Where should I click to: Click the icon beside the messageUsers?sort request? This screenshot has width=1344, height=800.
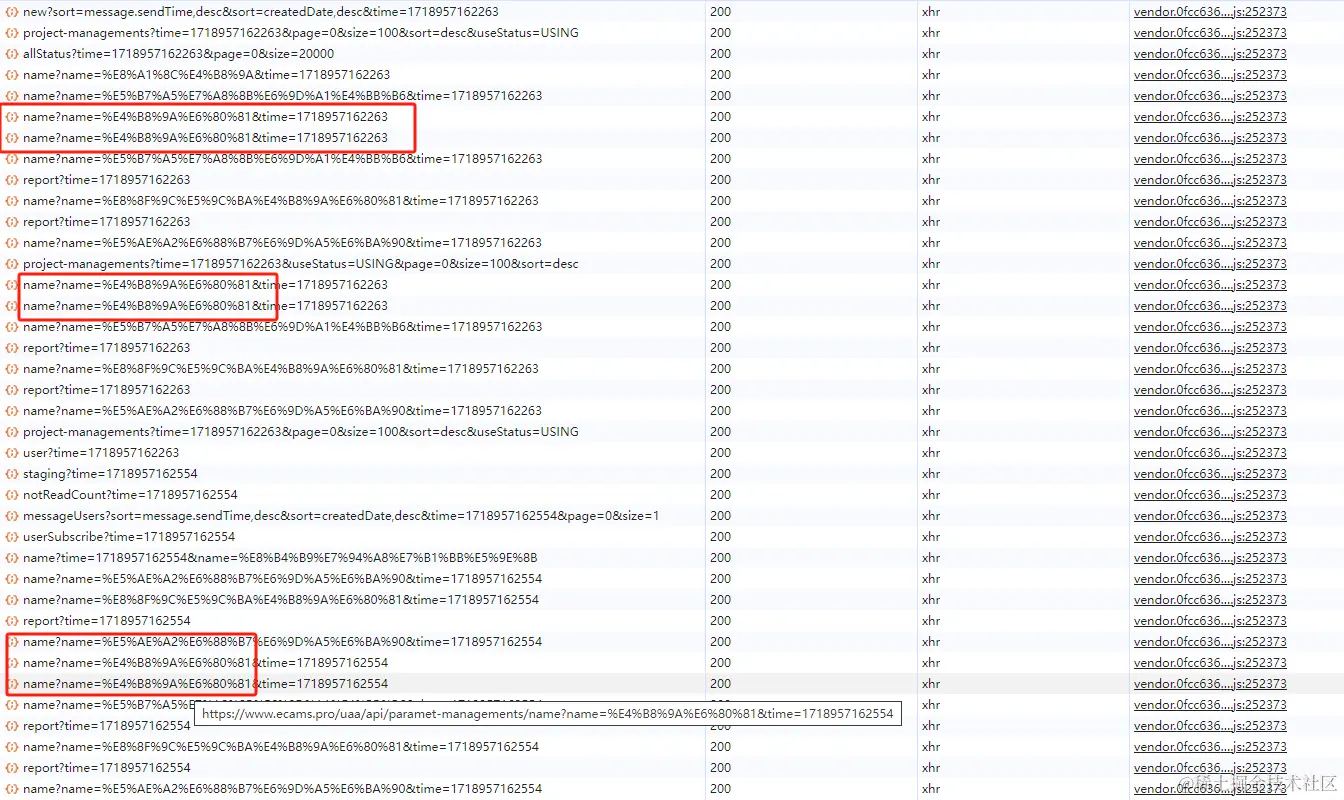pos(12,516)
